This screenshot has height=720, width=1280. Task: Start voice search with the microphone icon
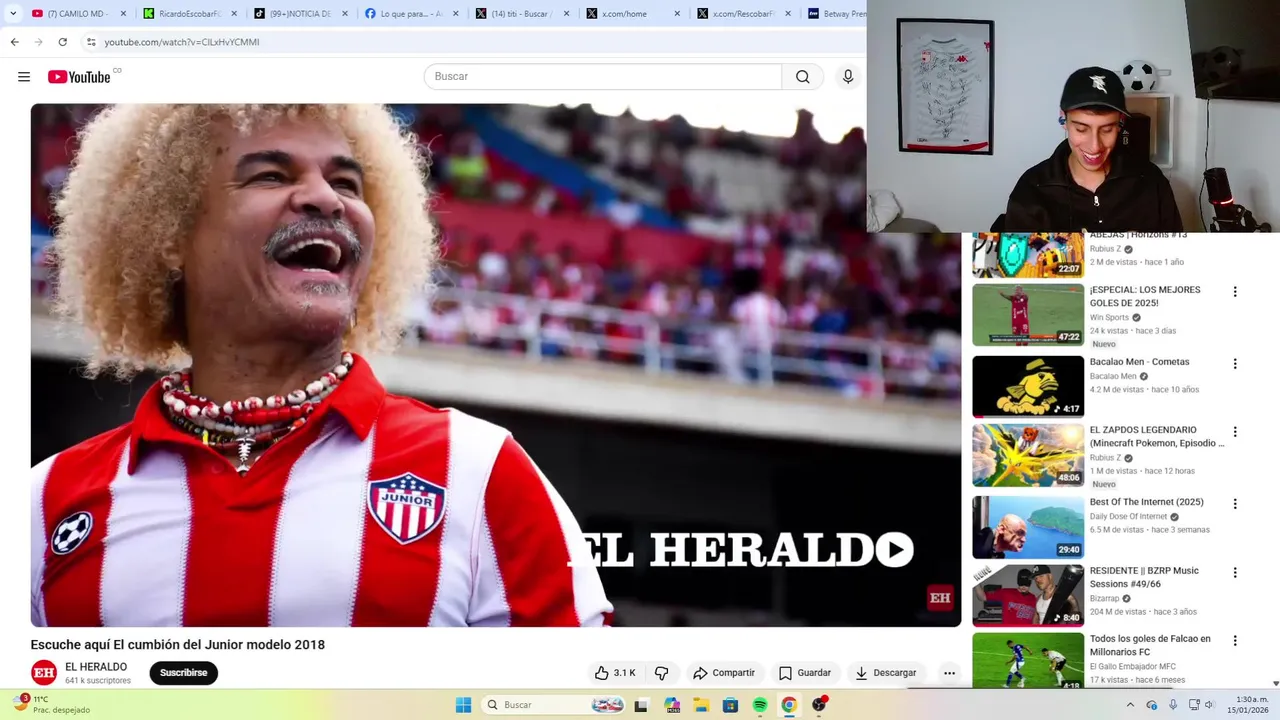848,77
